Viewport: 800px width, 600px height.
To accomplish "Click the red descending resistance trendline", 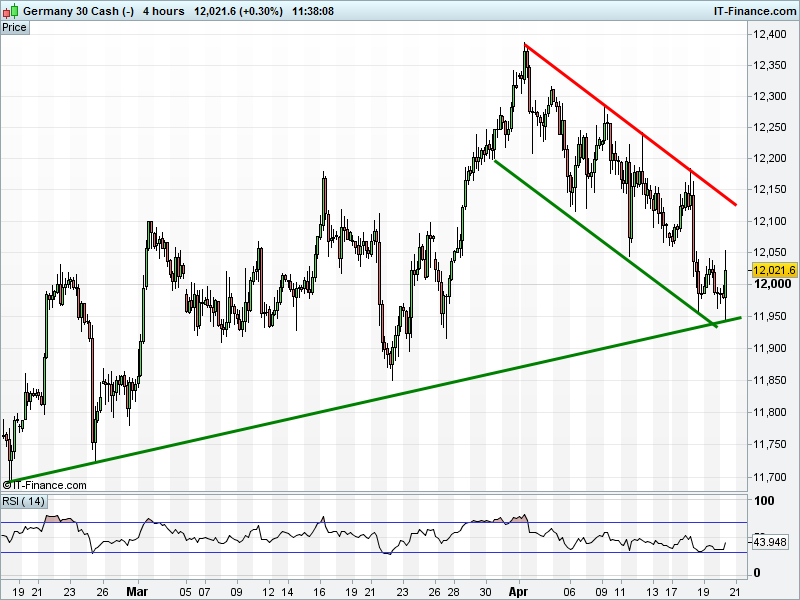I will (x=630, y=125).
